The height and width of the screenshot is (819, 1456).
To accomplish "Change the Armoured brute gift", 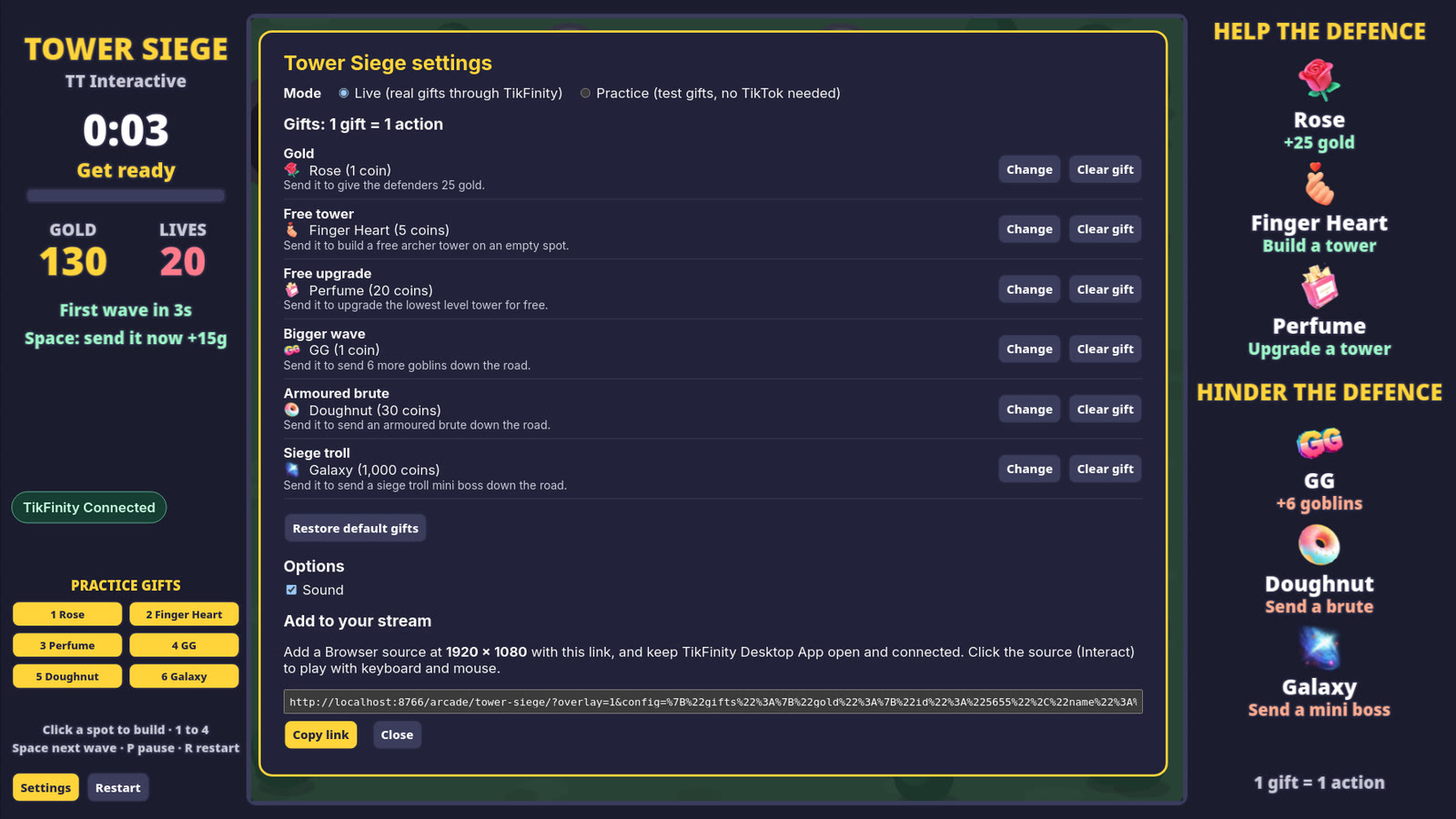I will coord(1029,409).
